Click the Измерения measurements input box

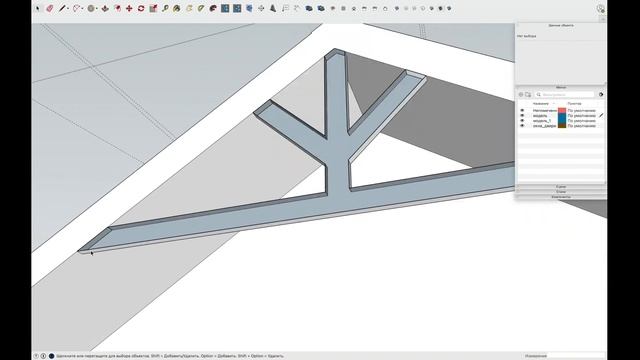pos(576,356)
